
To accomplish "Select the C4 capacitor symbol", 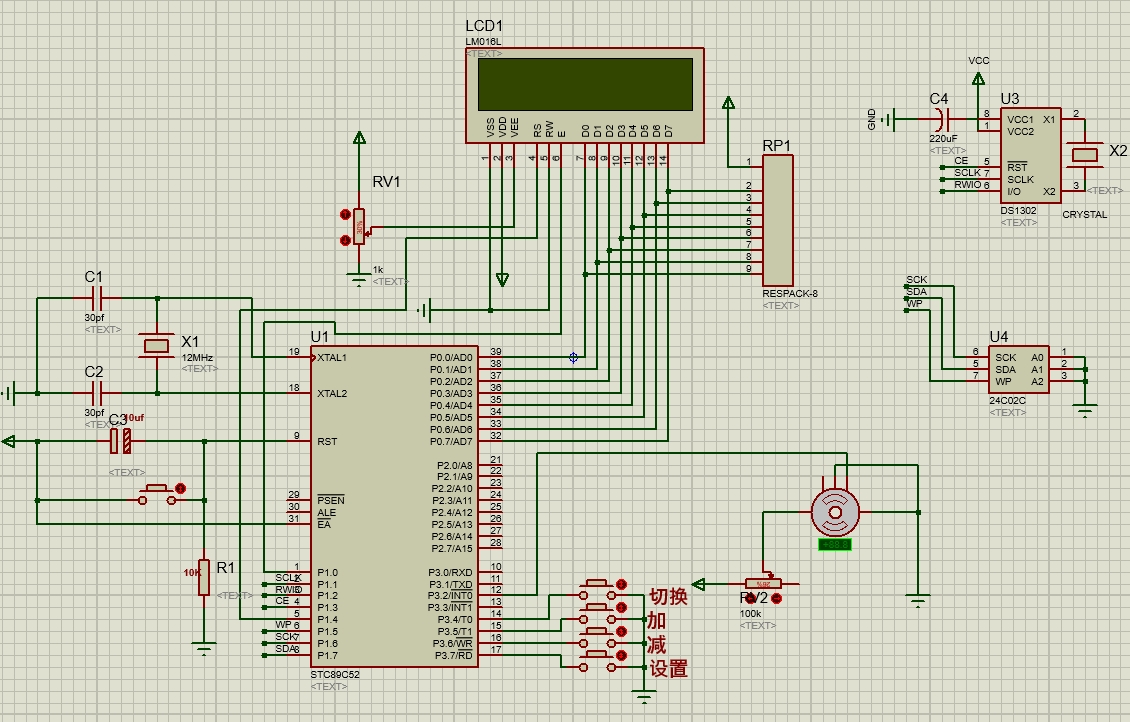I will coord(943,119).
